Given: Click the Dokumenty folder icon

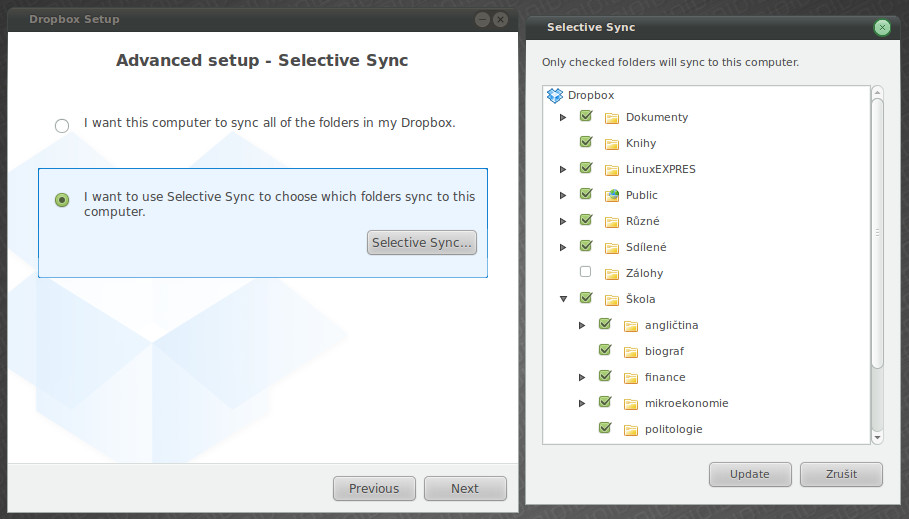Looking at the screenshot, I should click(612, 117).
